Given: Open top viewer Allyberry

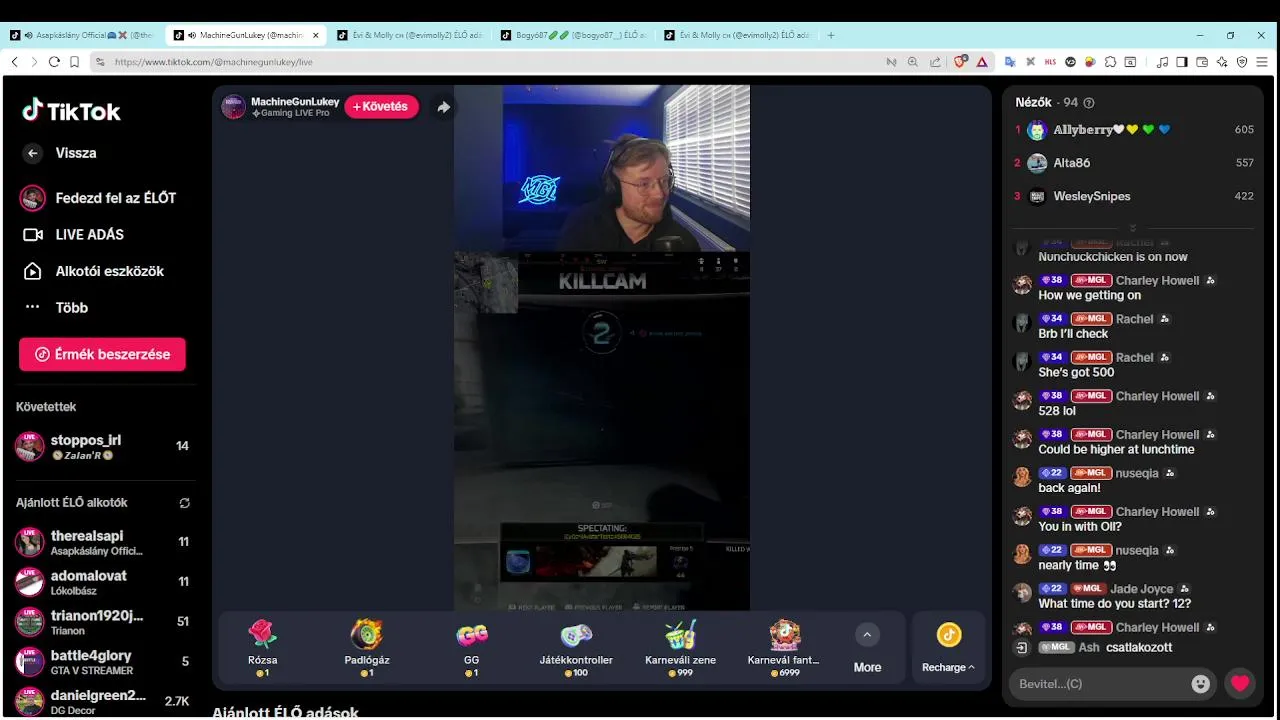Looking at the screenshot, I should tap(1134, 130).
